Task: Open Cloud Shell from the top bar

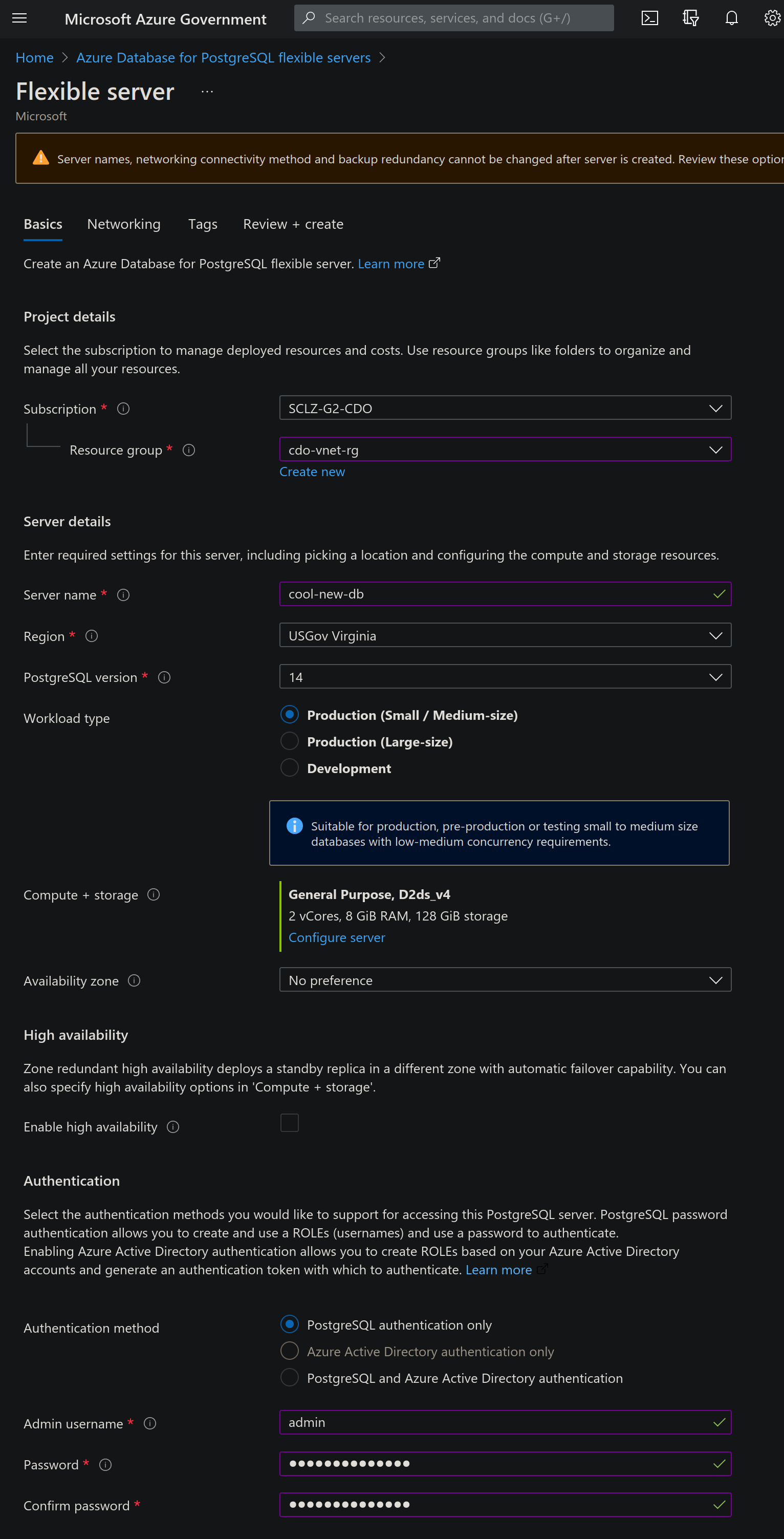Action: (649, 18)
